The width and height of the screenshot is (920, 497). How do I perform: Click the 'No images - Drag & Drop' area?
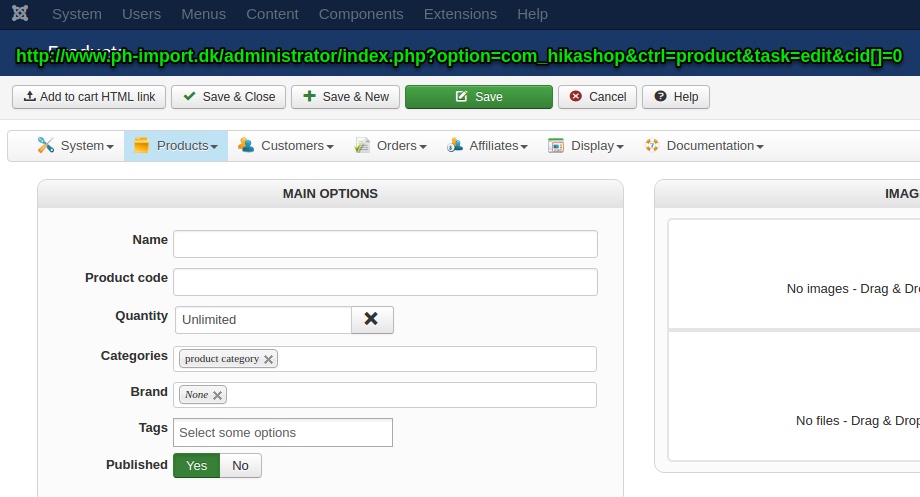(794, 274)
